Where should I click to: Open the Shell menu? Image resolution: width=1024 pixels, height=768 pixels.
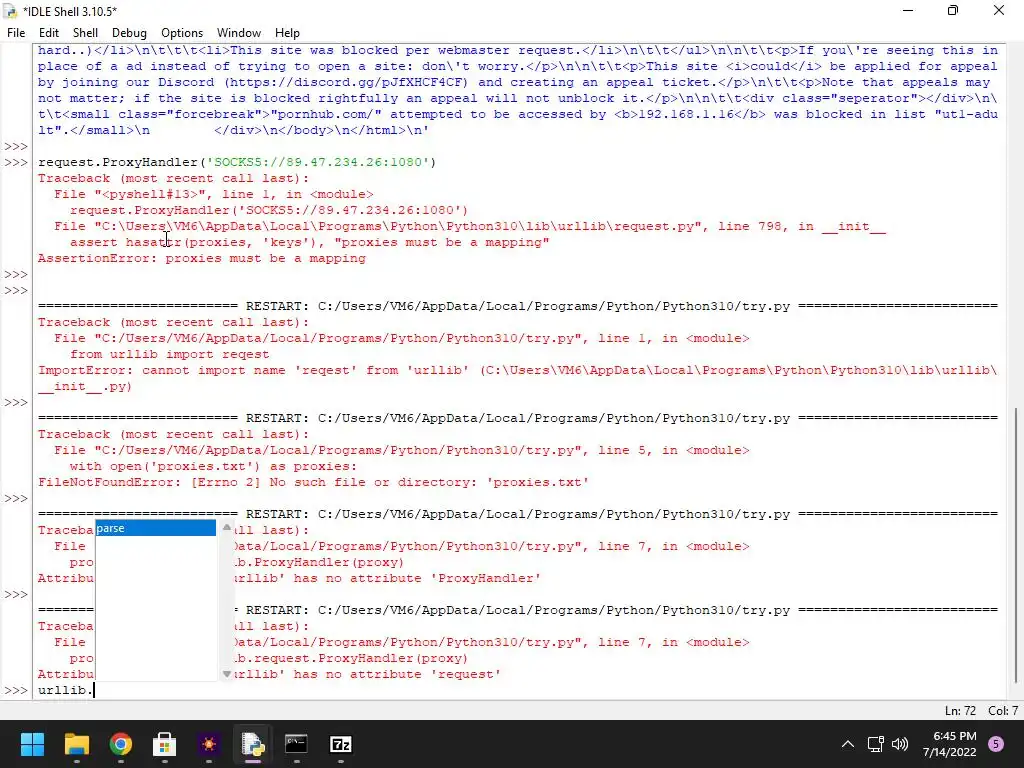(x=85, y=33)
